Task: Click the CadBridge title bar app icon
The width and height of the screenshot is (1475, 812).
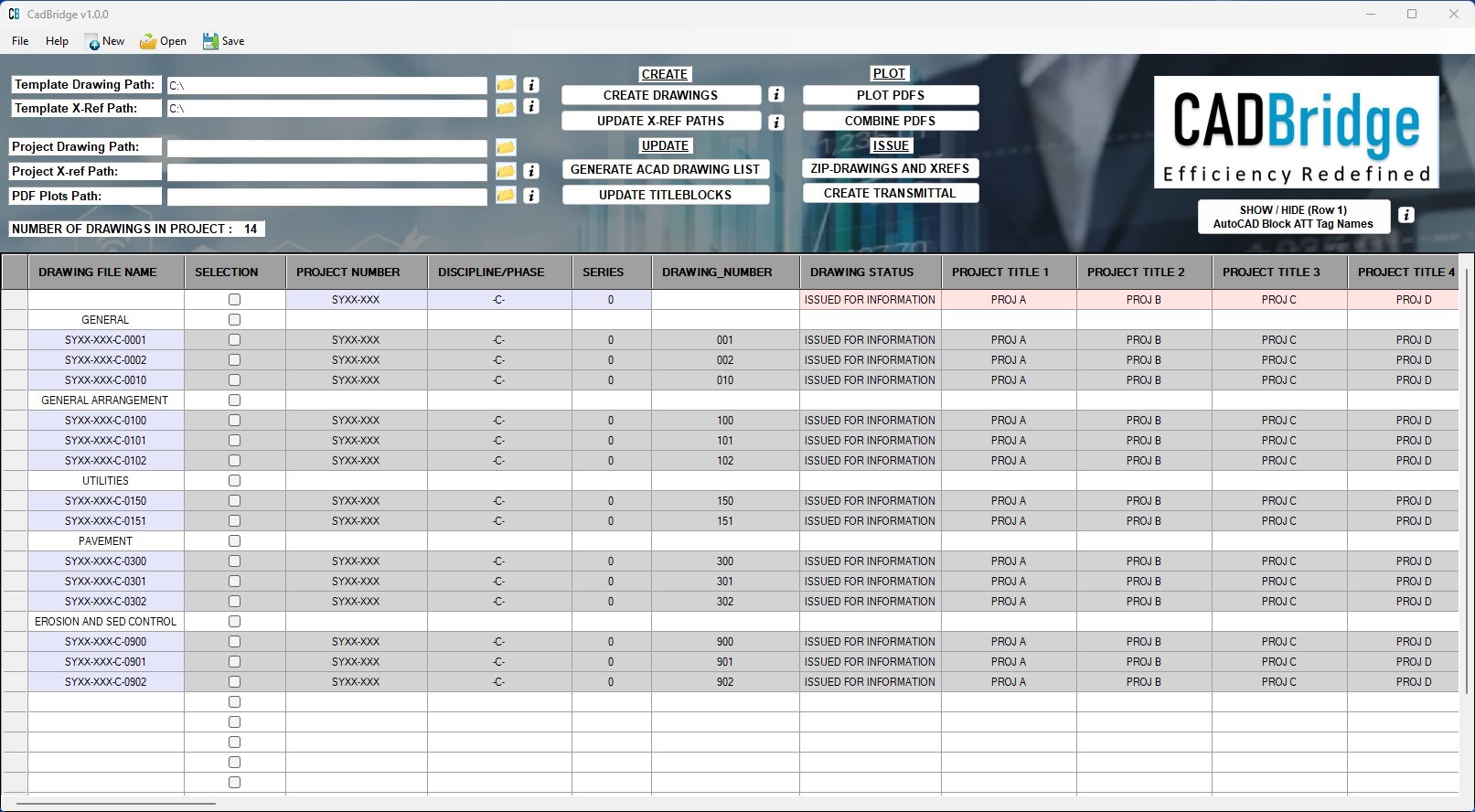Action: [14, 14]
